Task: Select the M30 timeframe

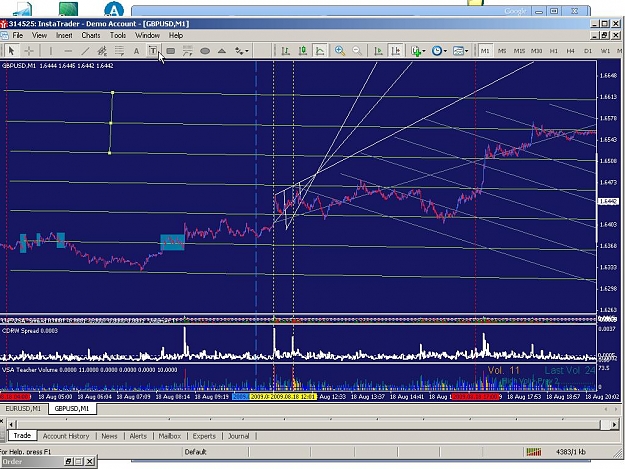Action: click(537, 51)
